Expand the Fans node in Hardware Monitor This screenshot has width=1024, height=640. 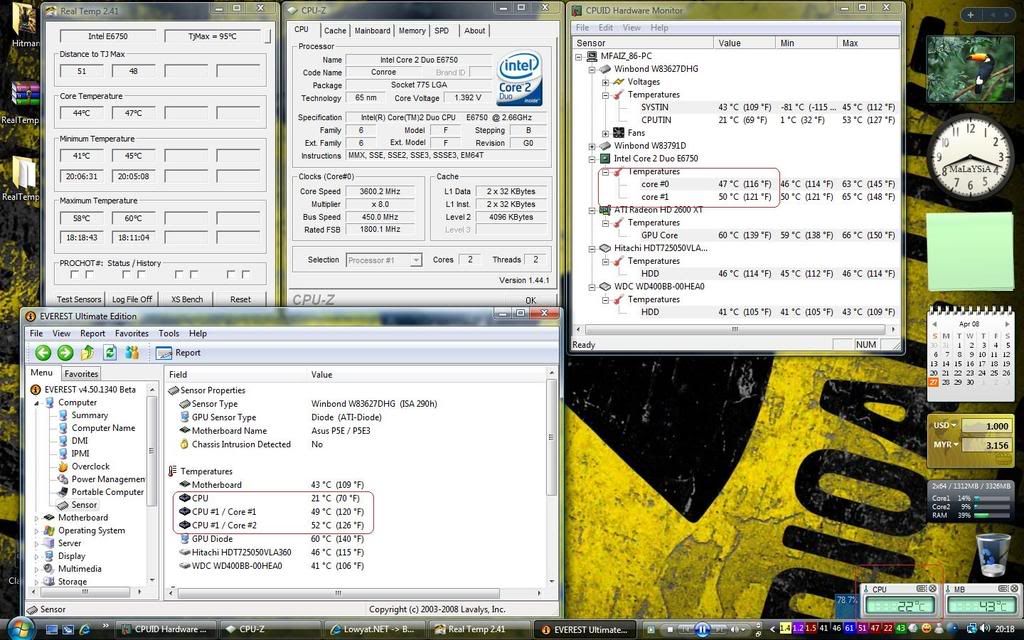606,133
